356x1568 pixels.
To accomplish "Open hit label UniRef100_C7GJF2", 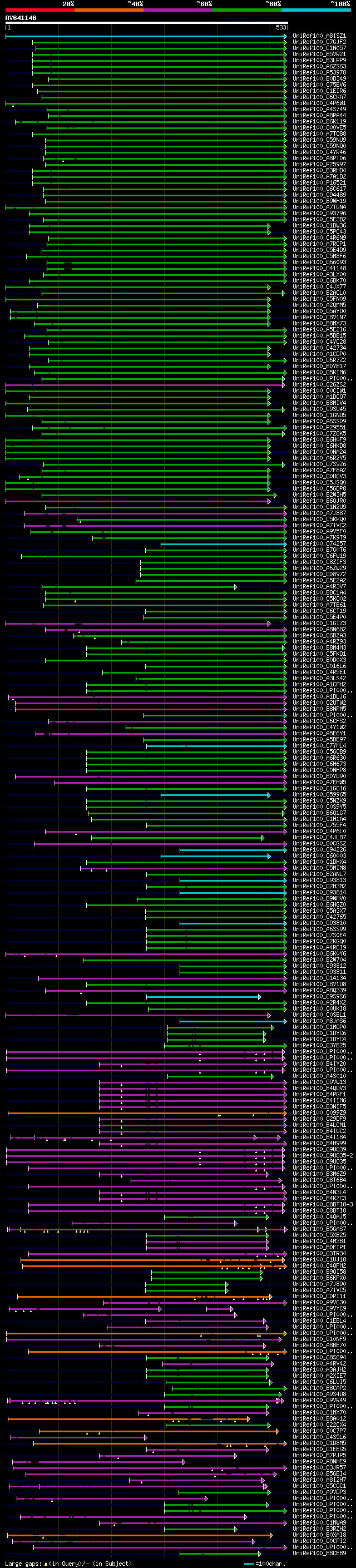I will (x=319, y=42).
